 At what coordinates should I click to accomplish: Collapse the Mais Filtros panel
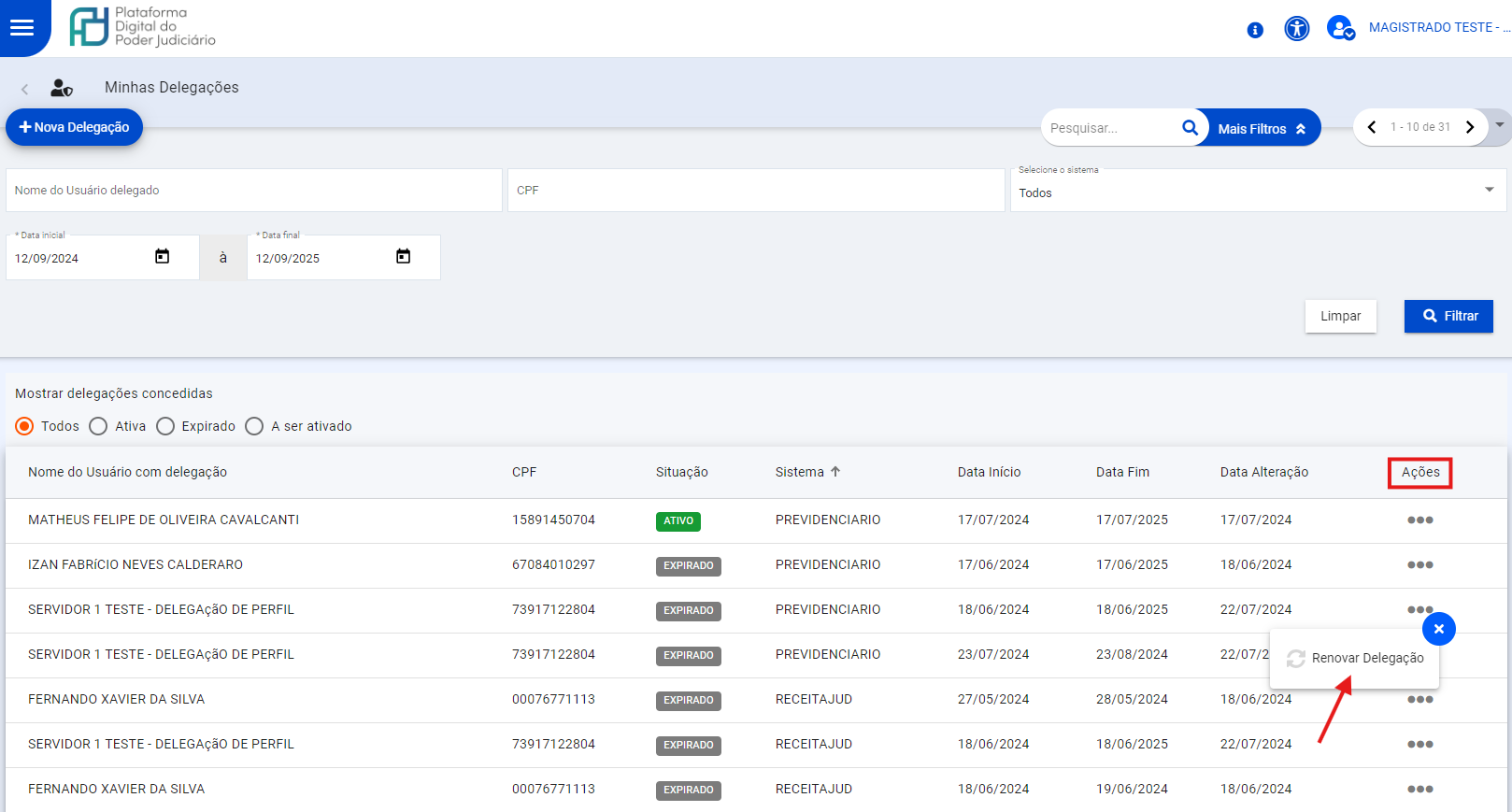[x=1262, y=129]
